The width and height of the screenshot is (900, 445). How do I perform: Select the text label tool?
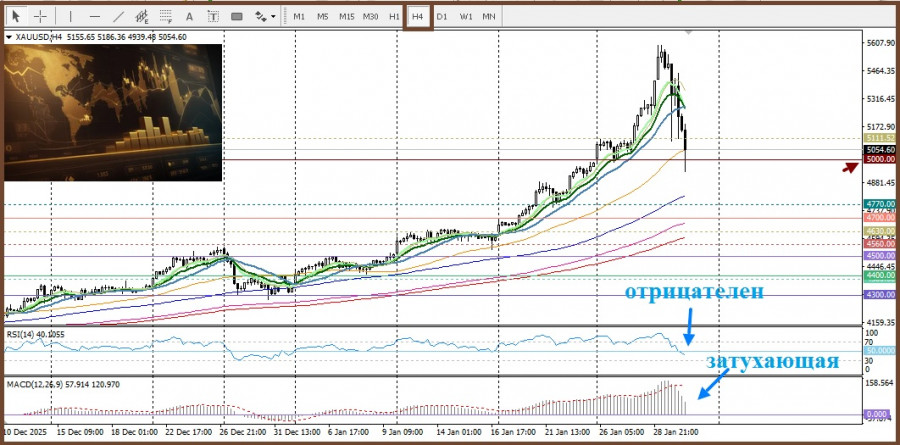point(212,16)
